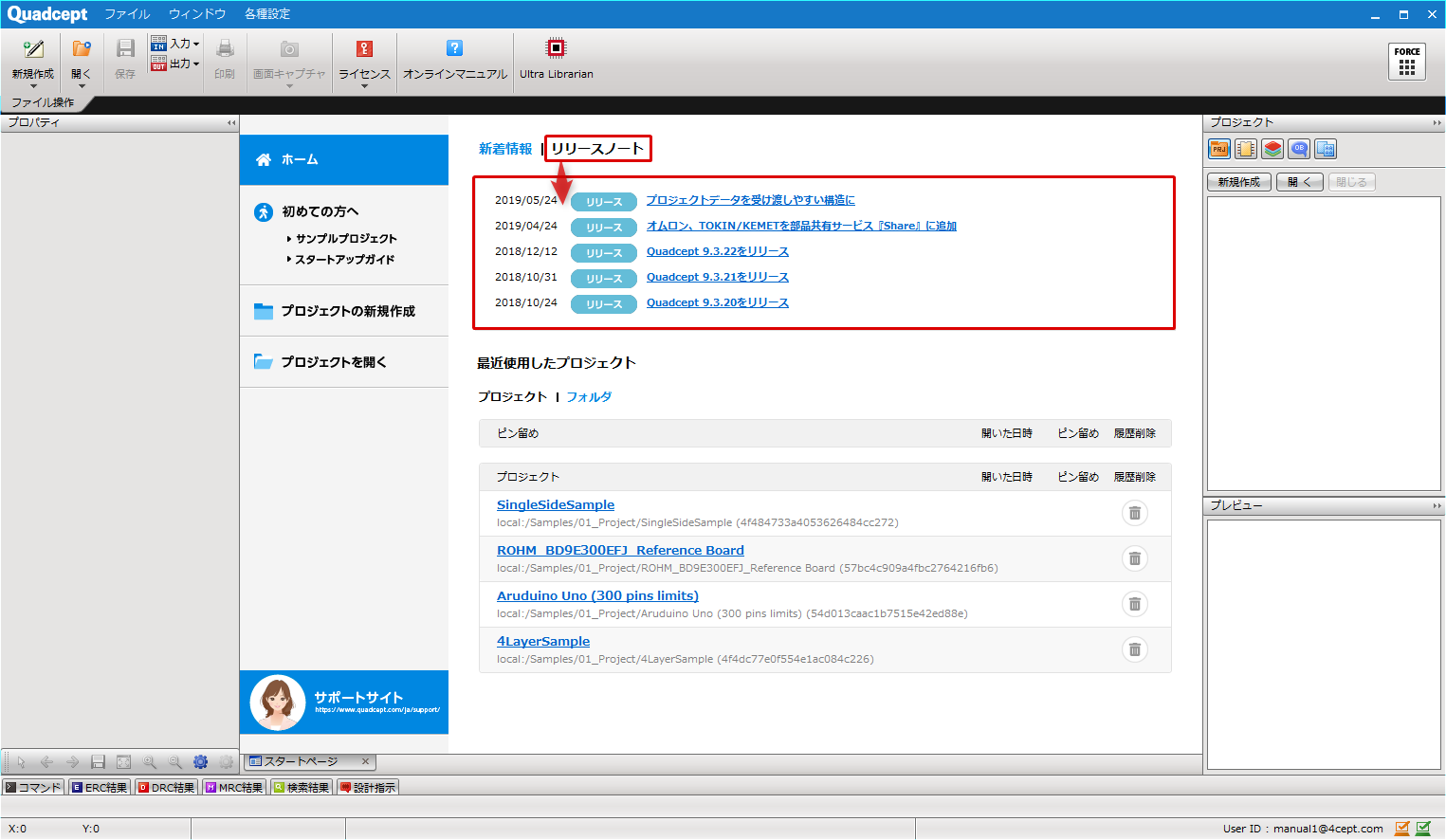Open the MRC結果 bottom tab
Screen dimensions: 1446x840
pos(234,788)
